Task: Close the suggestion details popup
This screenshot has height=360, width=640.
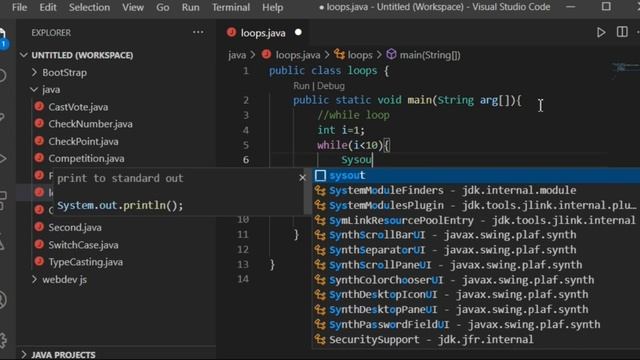Action: tap(302, 178)
